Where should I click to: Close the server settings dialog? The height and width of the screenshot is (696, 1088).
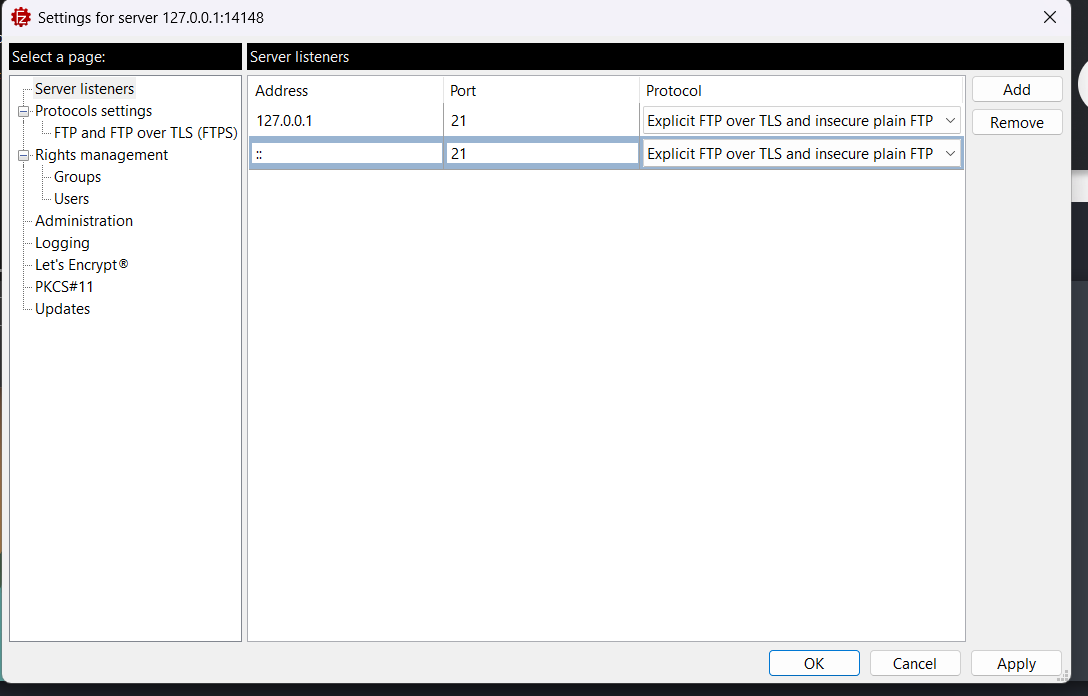point(1050,17)
